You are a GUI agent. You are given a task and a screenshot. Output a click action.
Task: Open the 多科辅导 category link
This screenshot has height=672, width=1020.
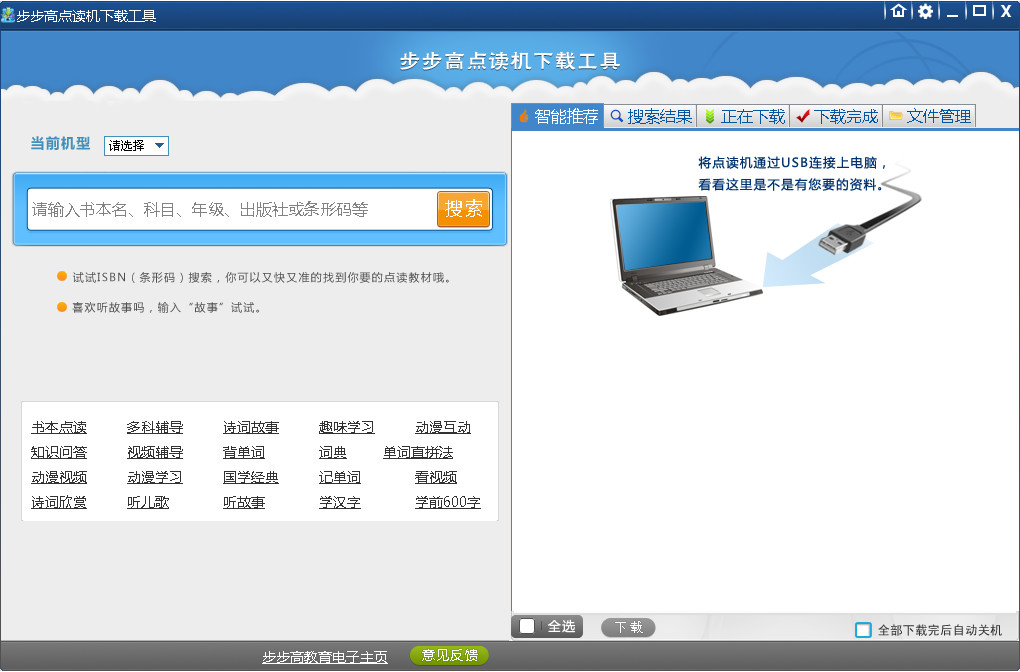155,427
